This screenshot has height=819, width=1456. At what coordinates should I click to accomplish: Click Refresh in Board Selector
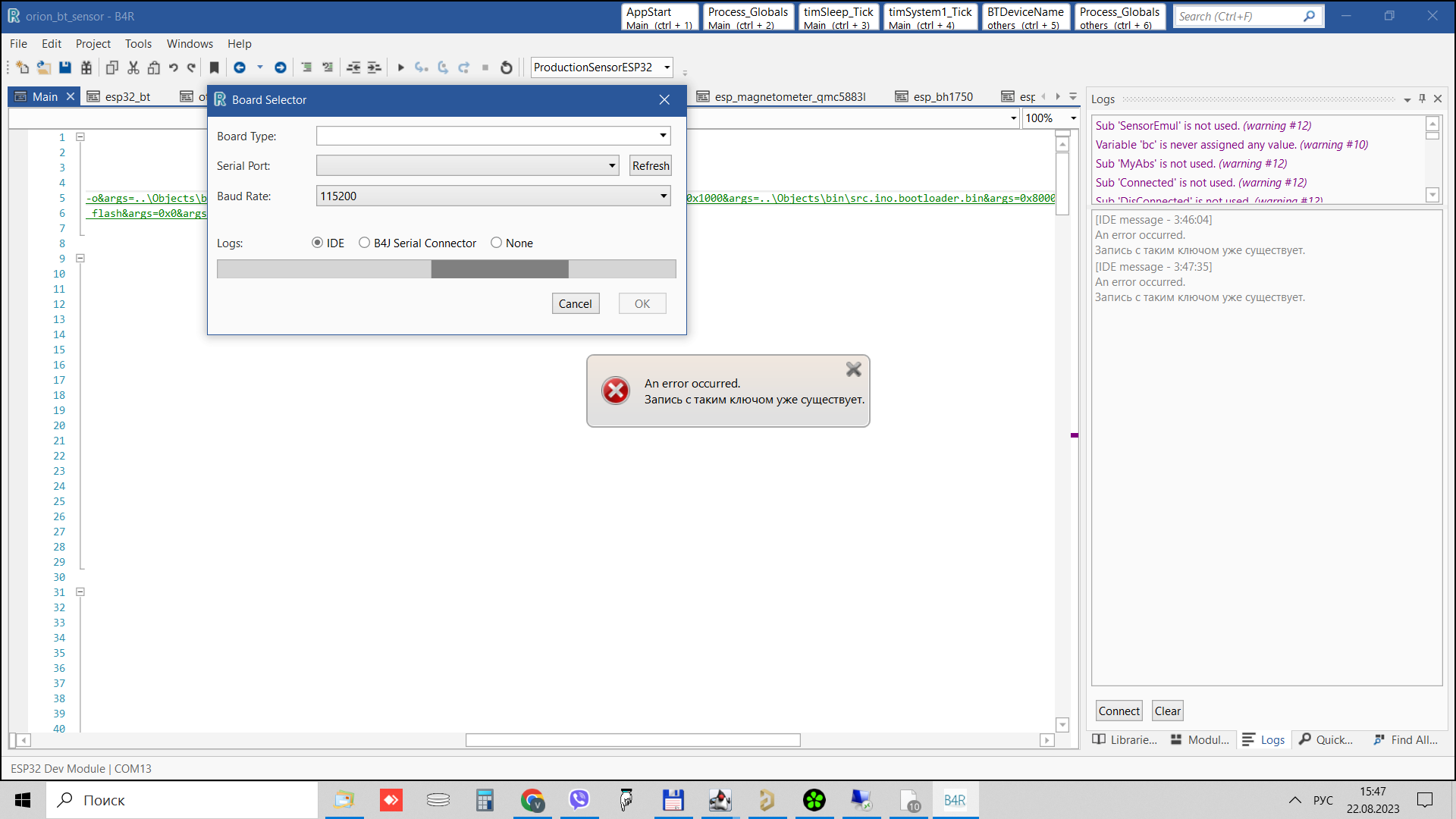click(x=651, y=166)
